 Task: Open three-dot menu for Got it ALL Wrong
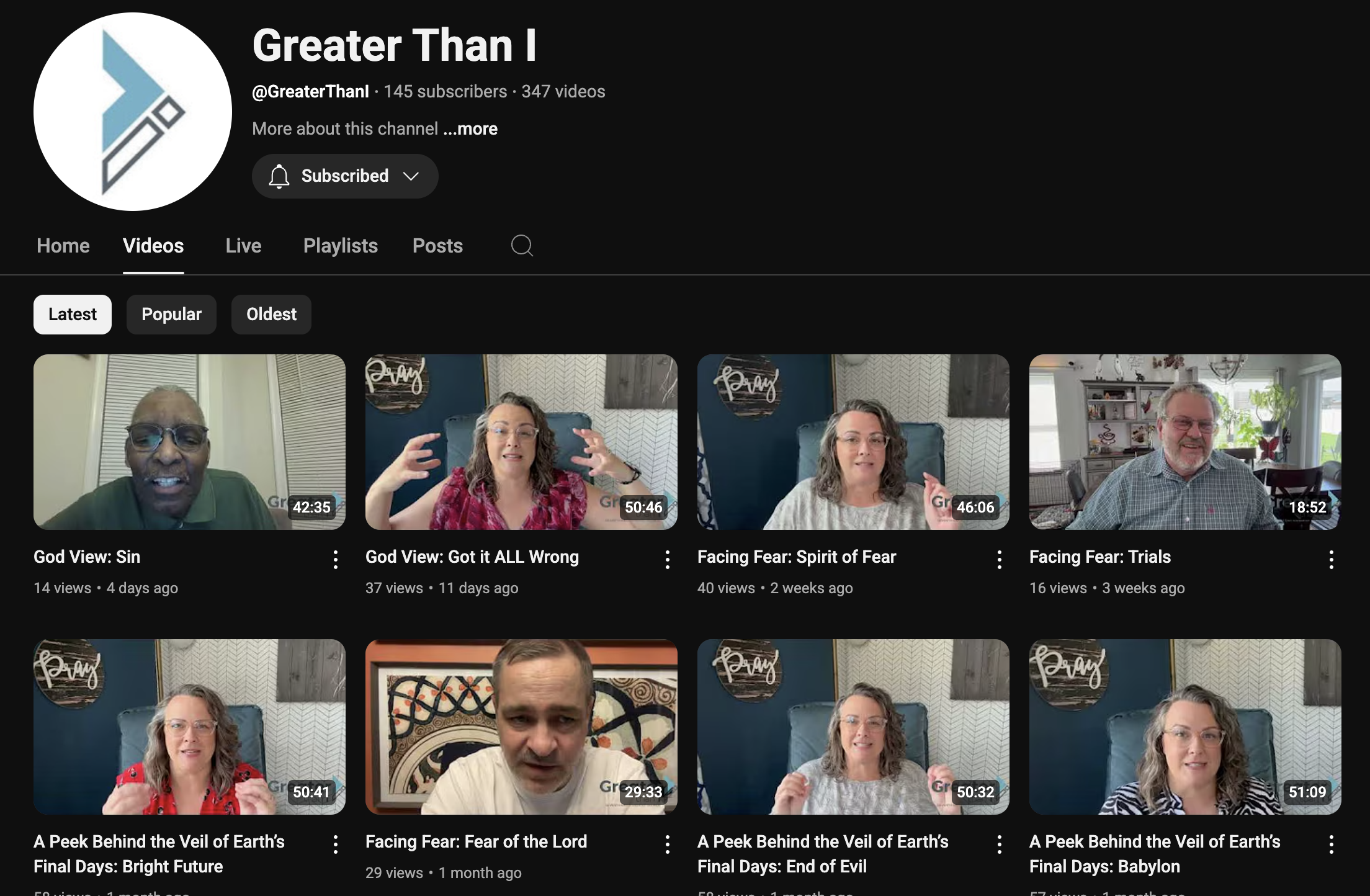click(x=667, y=560)
